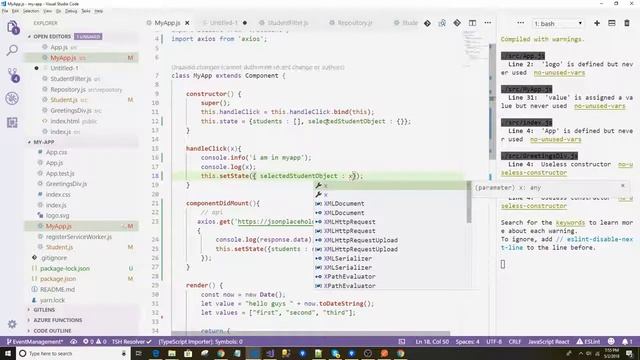Screen dimensions: 640x360
Task: Switch to the StudentFilter.js tab
Action: [287, 23]
